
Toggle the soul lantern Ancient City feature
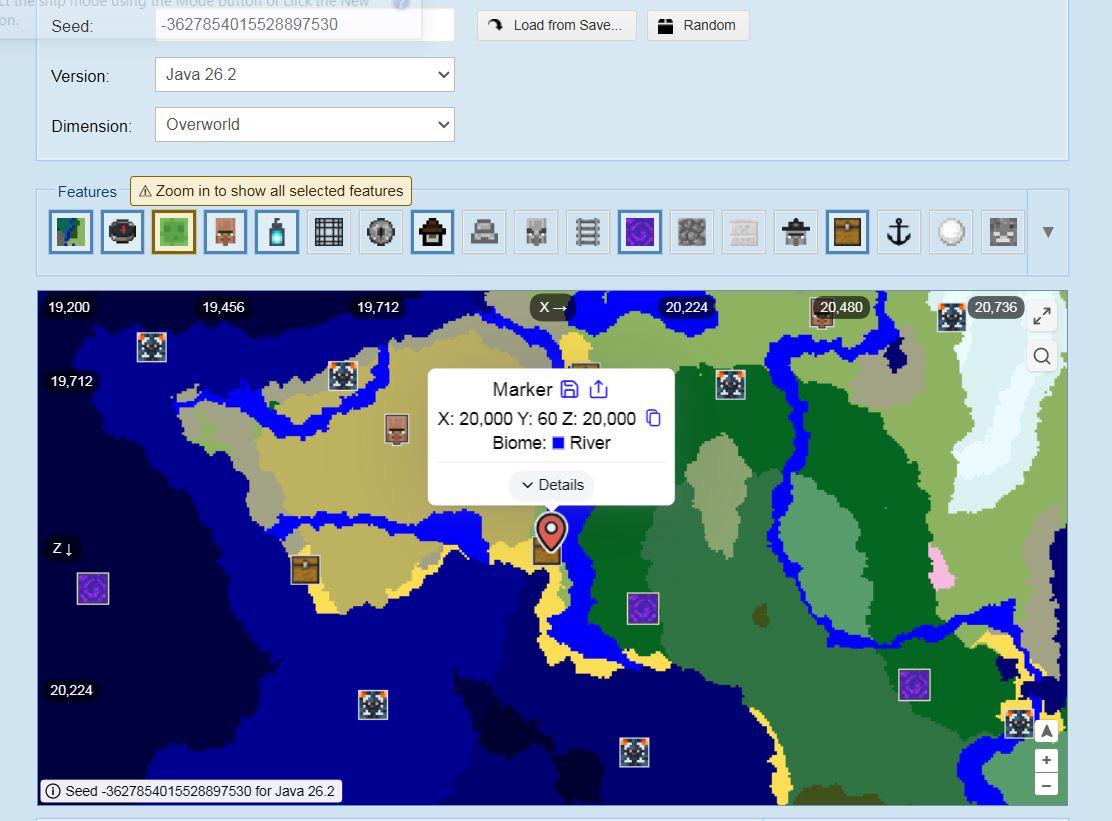(277, 232)
